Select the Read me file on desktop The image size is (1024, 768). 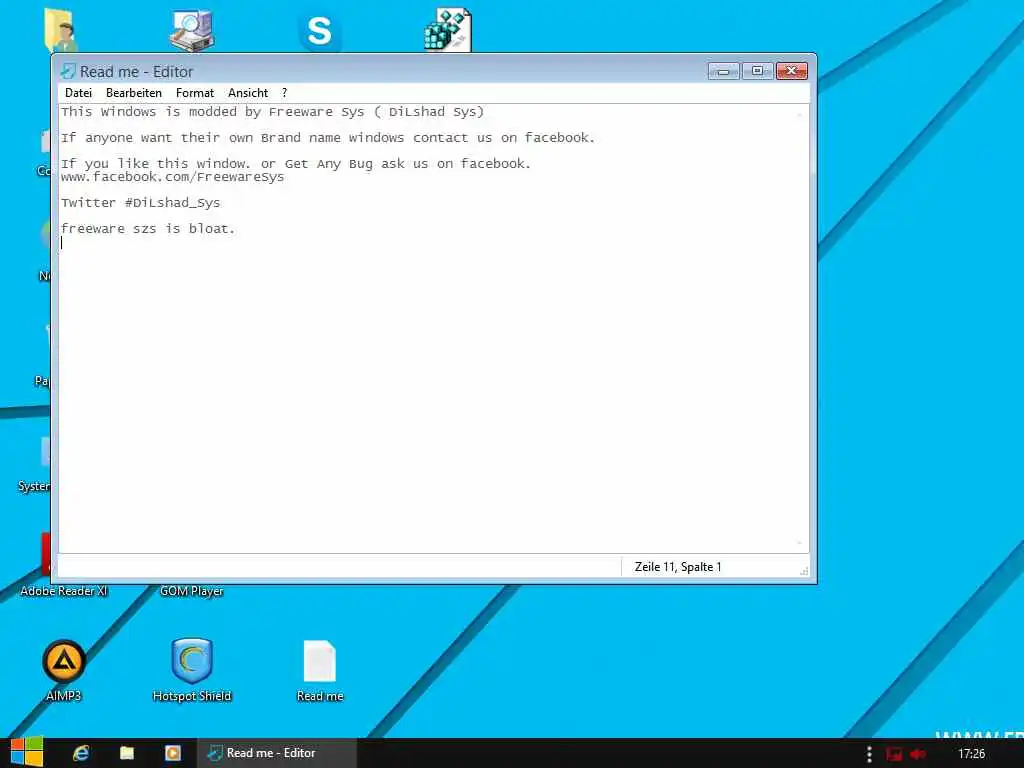click(320, 670)
